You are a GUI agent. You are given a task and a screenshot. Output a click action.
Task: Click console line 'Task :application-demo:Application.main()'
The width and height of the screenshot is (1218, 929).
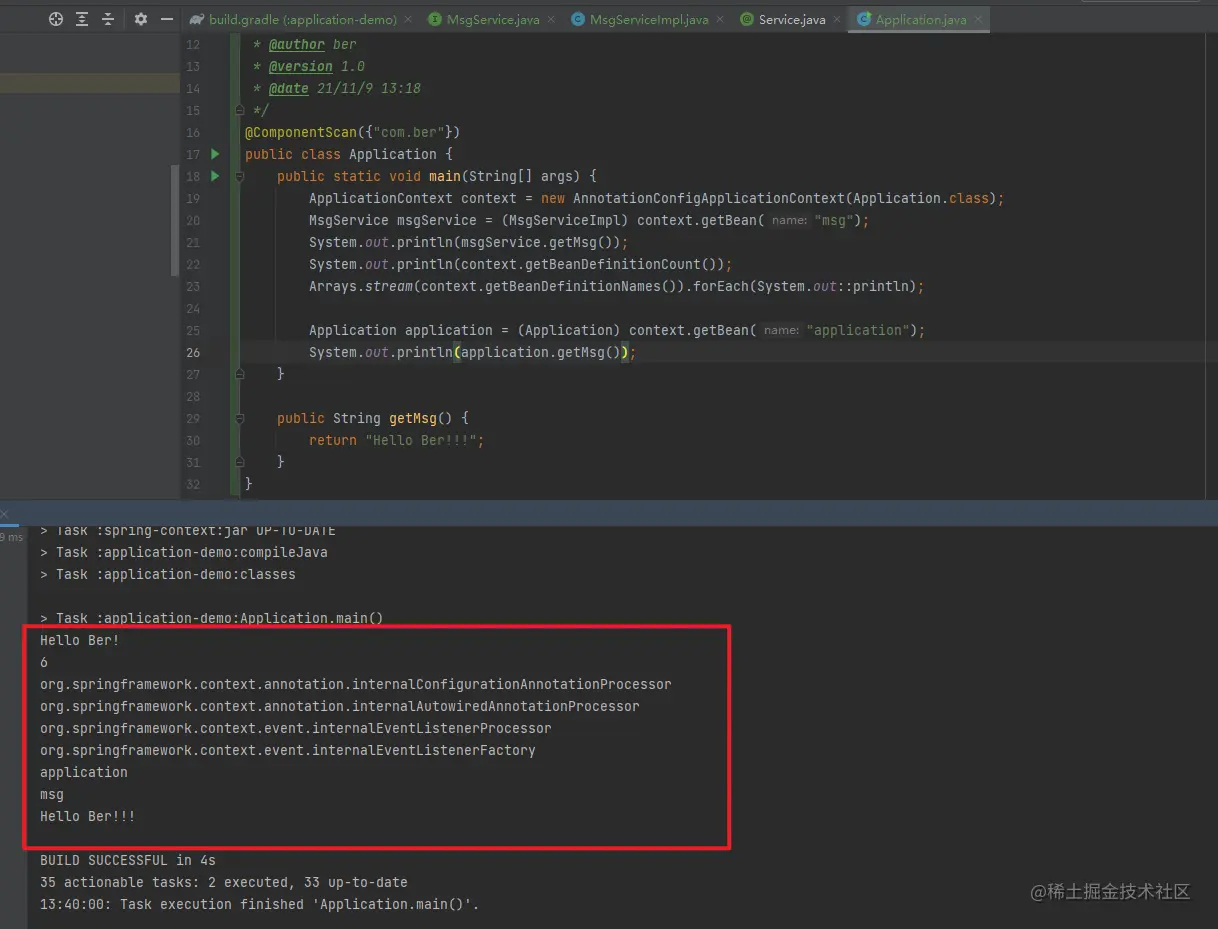[x=212, y=618]
